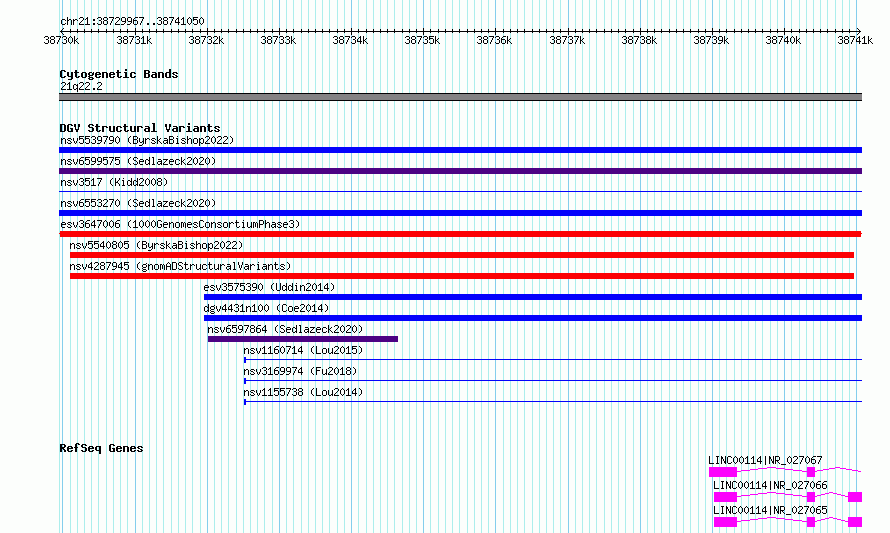Click the RefSeq Genes track heading

[101, 448]
